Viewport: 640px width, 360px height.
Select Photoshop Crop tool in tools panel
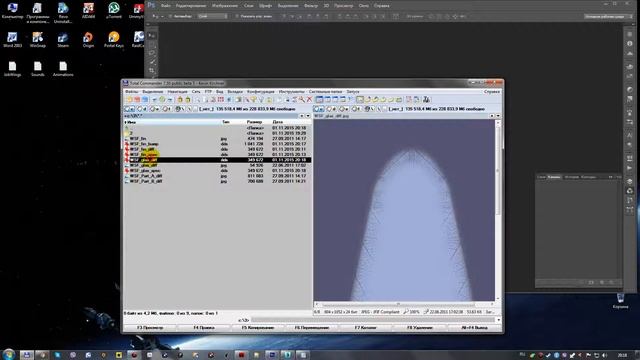pyautogui.click(x=152, y=70)
